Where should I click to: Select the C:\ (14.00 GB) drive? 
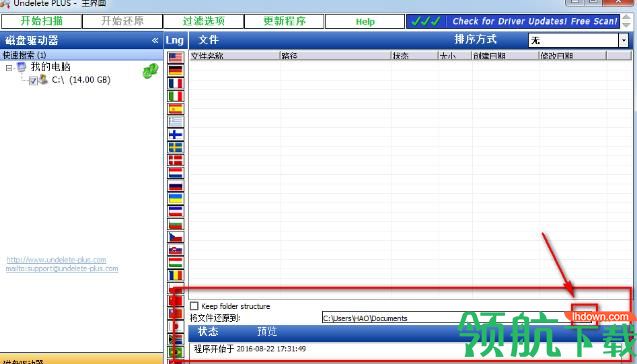tap(81, 80)
